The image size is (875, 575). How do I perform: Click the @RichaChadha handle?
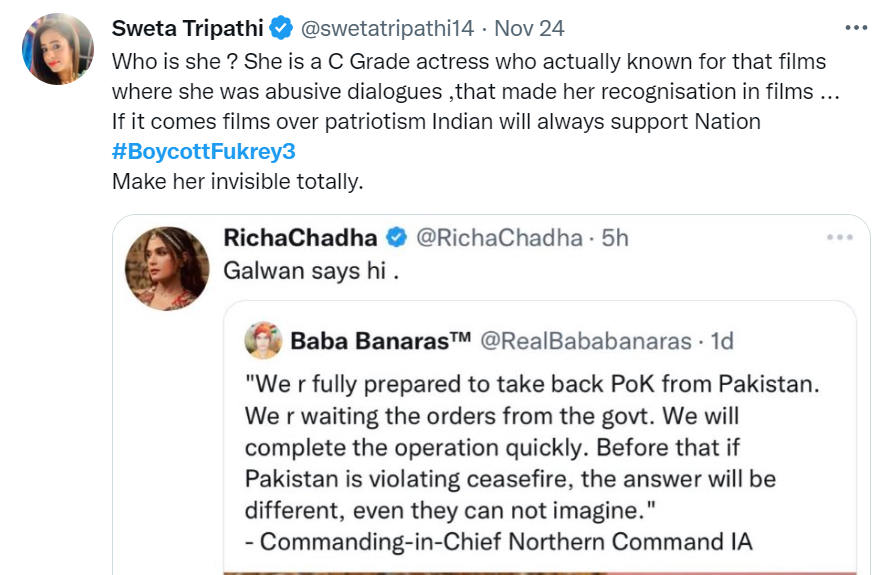(x=498, y=238)
